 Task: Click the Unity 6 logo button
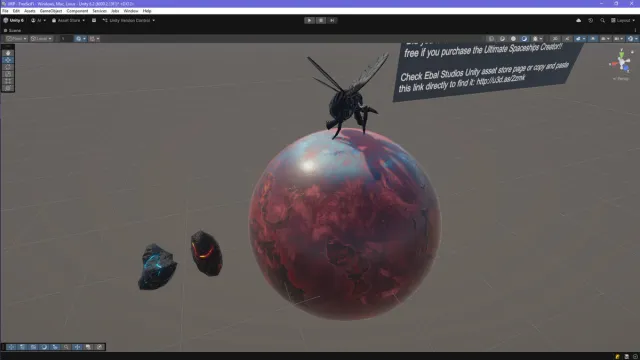click(x=13, y=20)
